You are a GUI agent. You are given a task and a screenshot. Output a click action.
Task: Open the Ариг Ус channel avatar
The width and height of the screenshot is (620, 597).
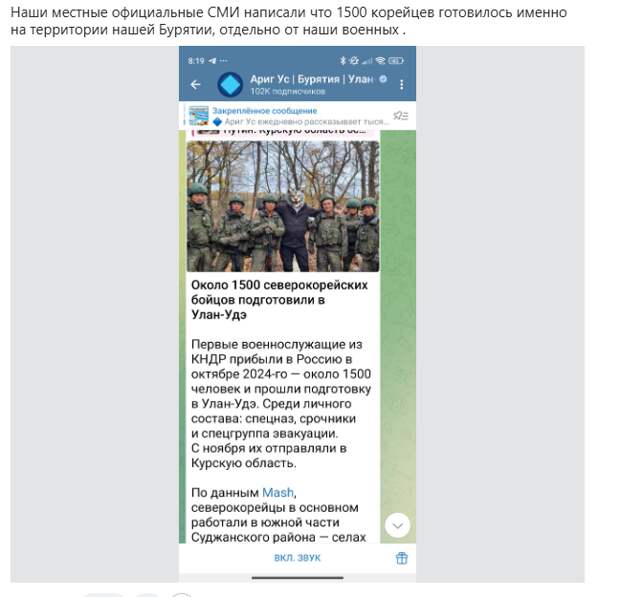(x=230, y=84)
